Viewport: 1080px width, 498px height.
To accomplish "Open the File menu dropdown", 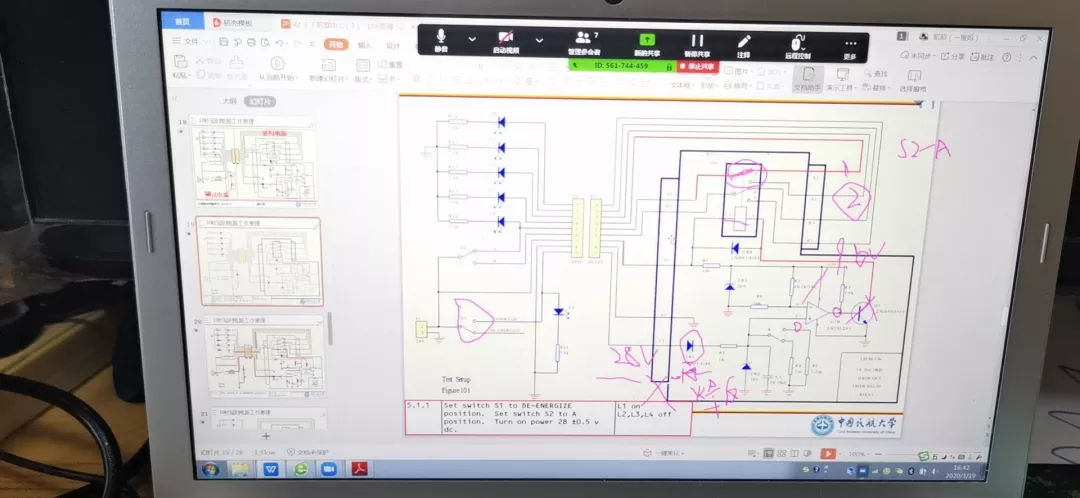I will [190, 41].
